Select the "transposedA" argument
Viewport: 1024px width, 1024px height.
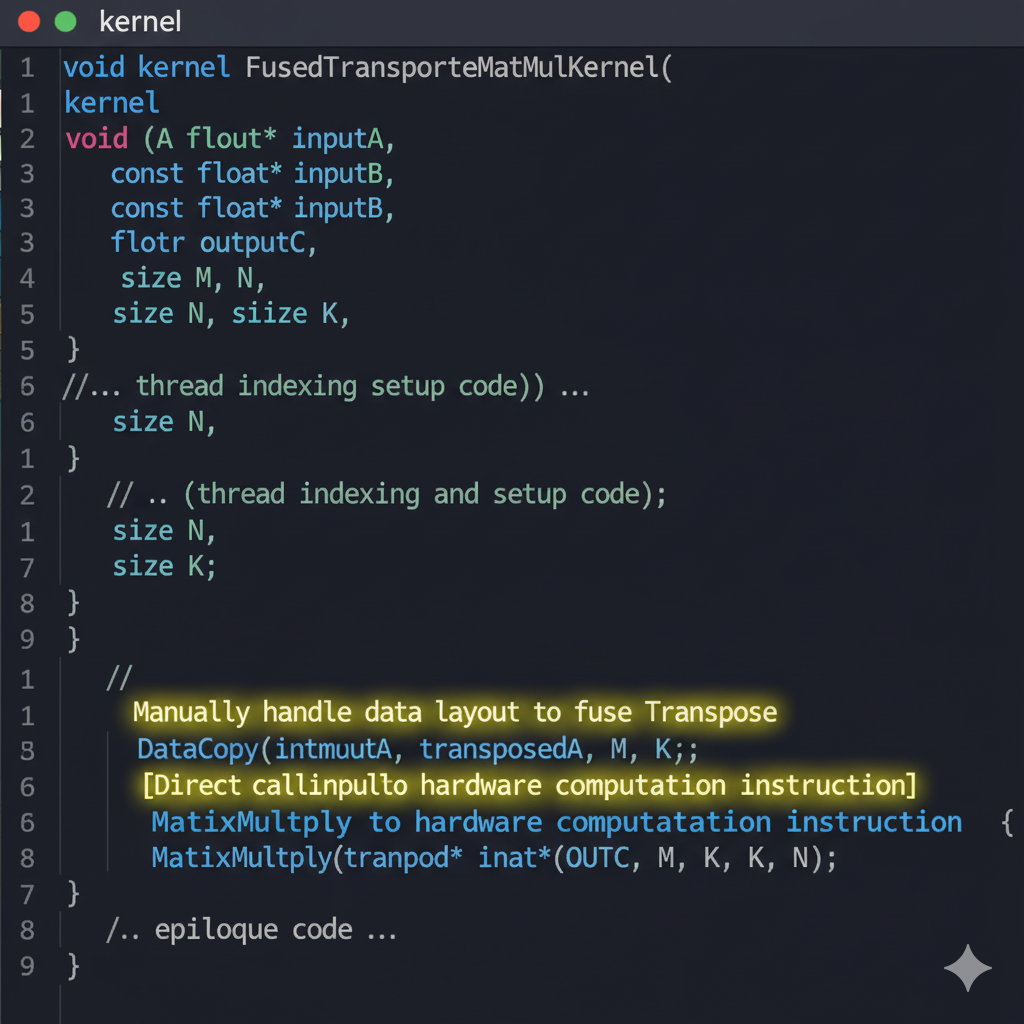tap(502, 749)
